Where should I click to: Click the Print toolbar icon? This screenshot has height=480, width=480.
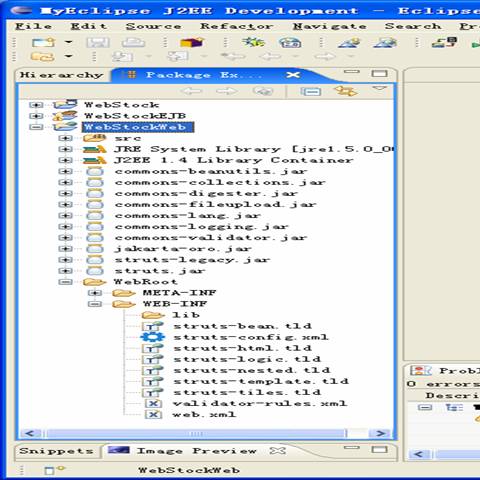tap(133, 42)
